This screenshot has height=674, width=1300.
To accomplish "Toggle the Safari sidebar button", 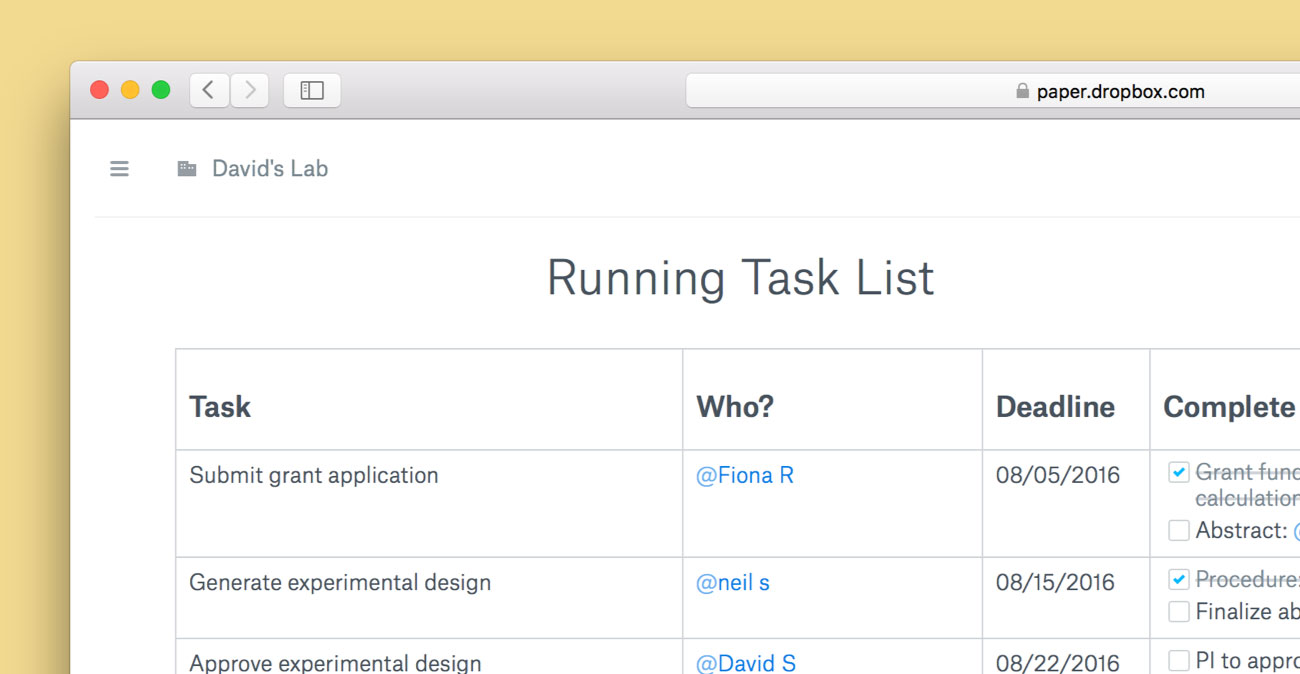I will point(312,90).
